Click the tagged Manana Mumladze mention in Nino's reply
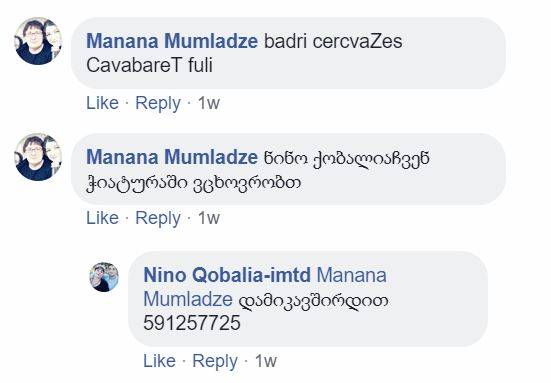 [x=265, y=287]
